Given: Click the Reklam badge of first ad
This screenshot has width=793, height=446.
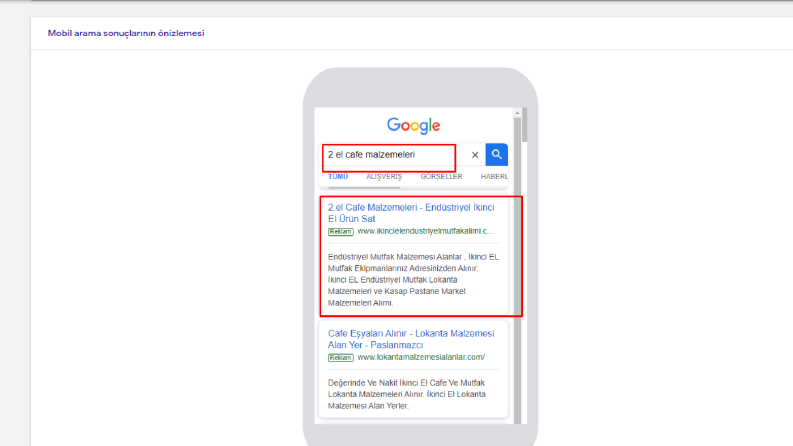Looking at the screenshot, I should [340, 232].
